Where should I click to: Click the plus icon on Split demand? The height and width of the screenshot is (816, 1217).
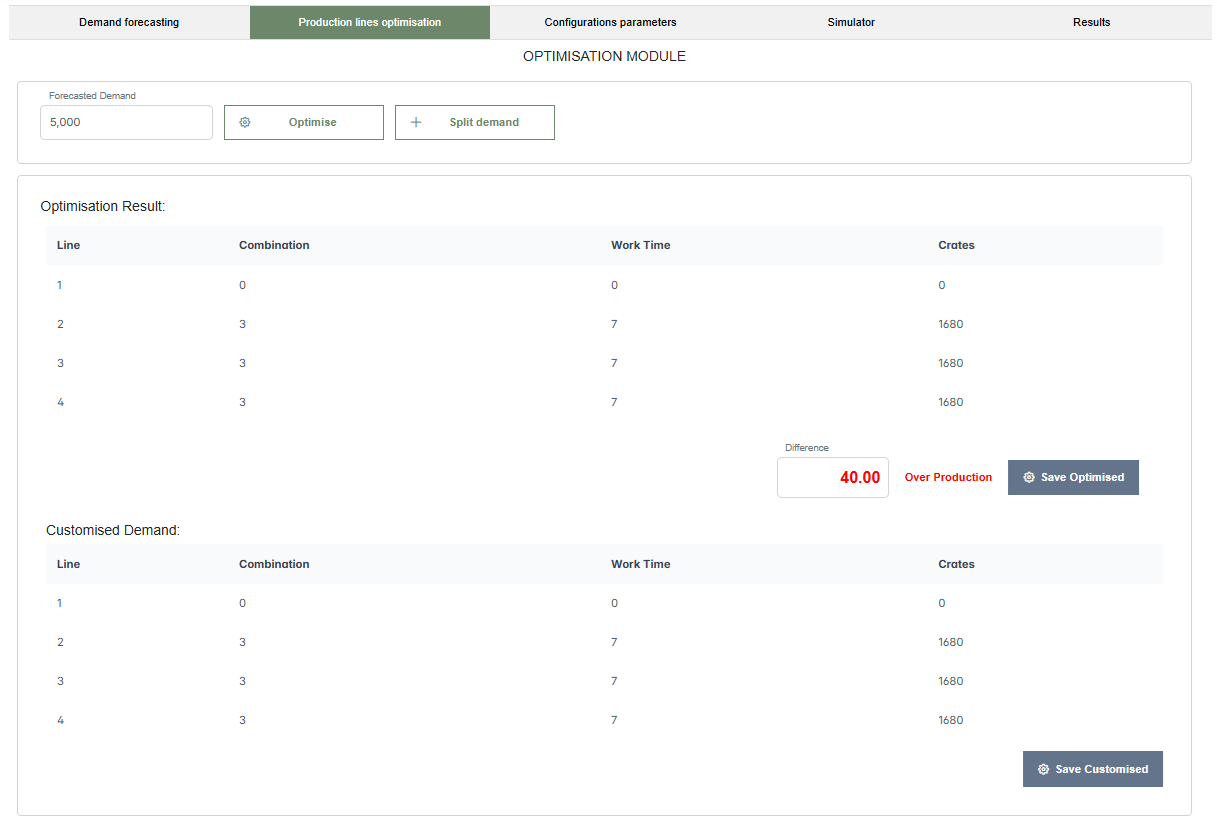(x=416, y=122)
